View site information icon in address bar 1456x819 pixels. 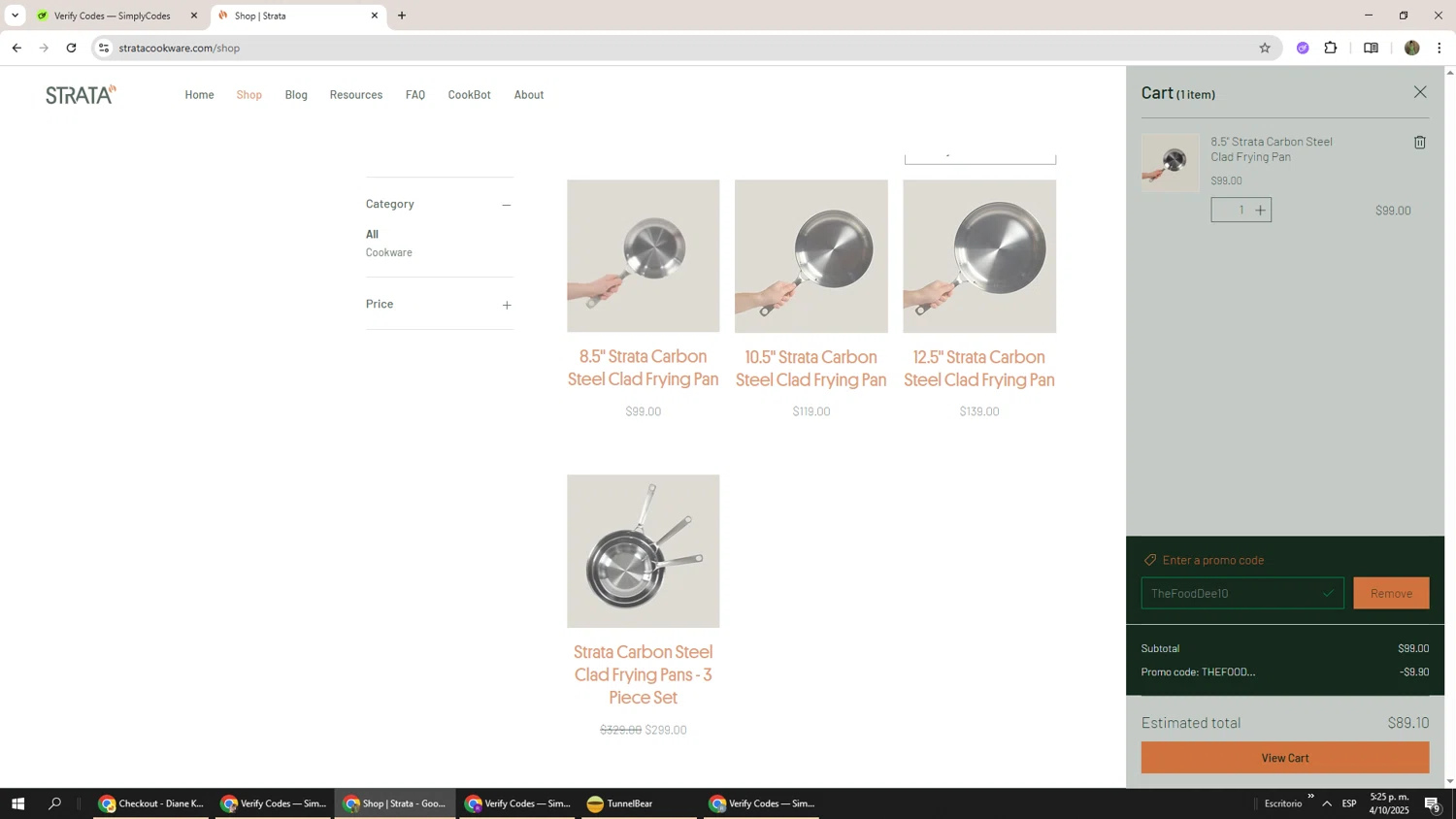(104, 48)
